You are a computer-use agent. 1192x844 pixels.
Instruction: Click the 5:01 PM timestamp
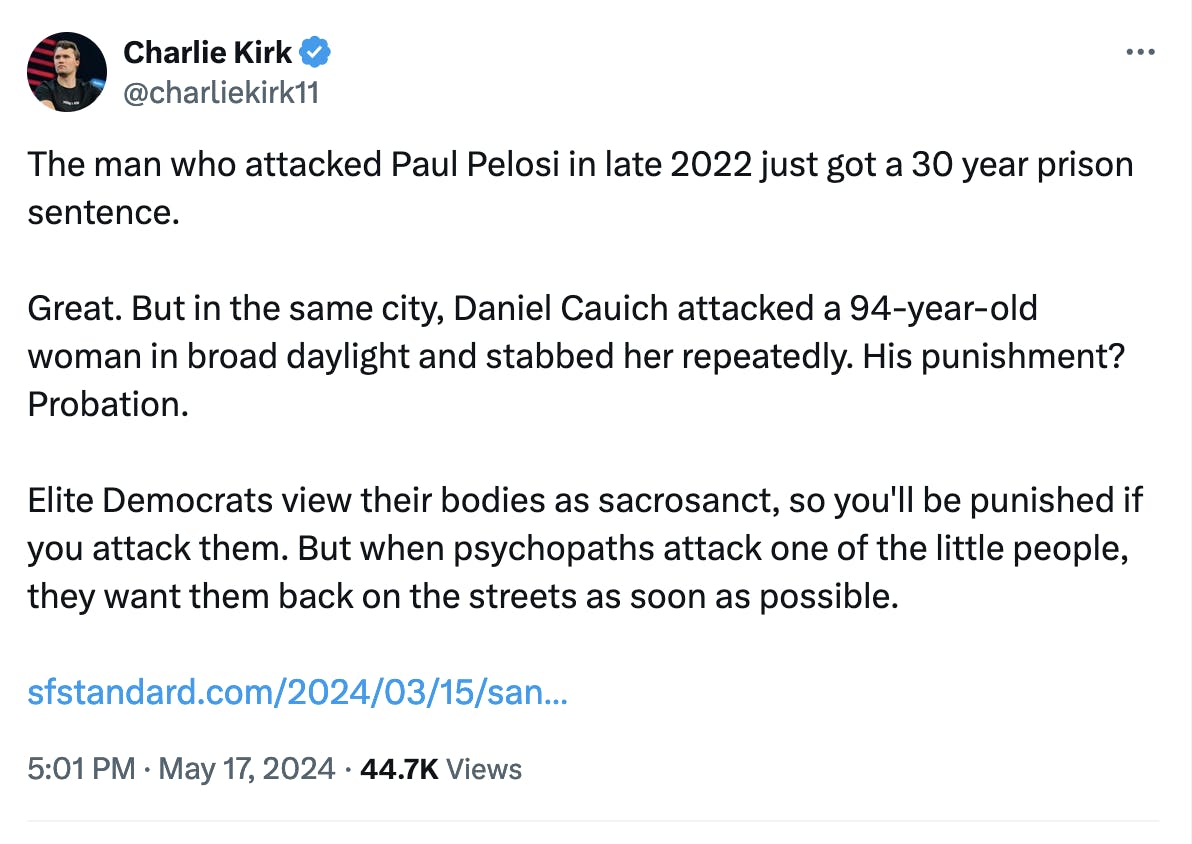click(81, 769)
